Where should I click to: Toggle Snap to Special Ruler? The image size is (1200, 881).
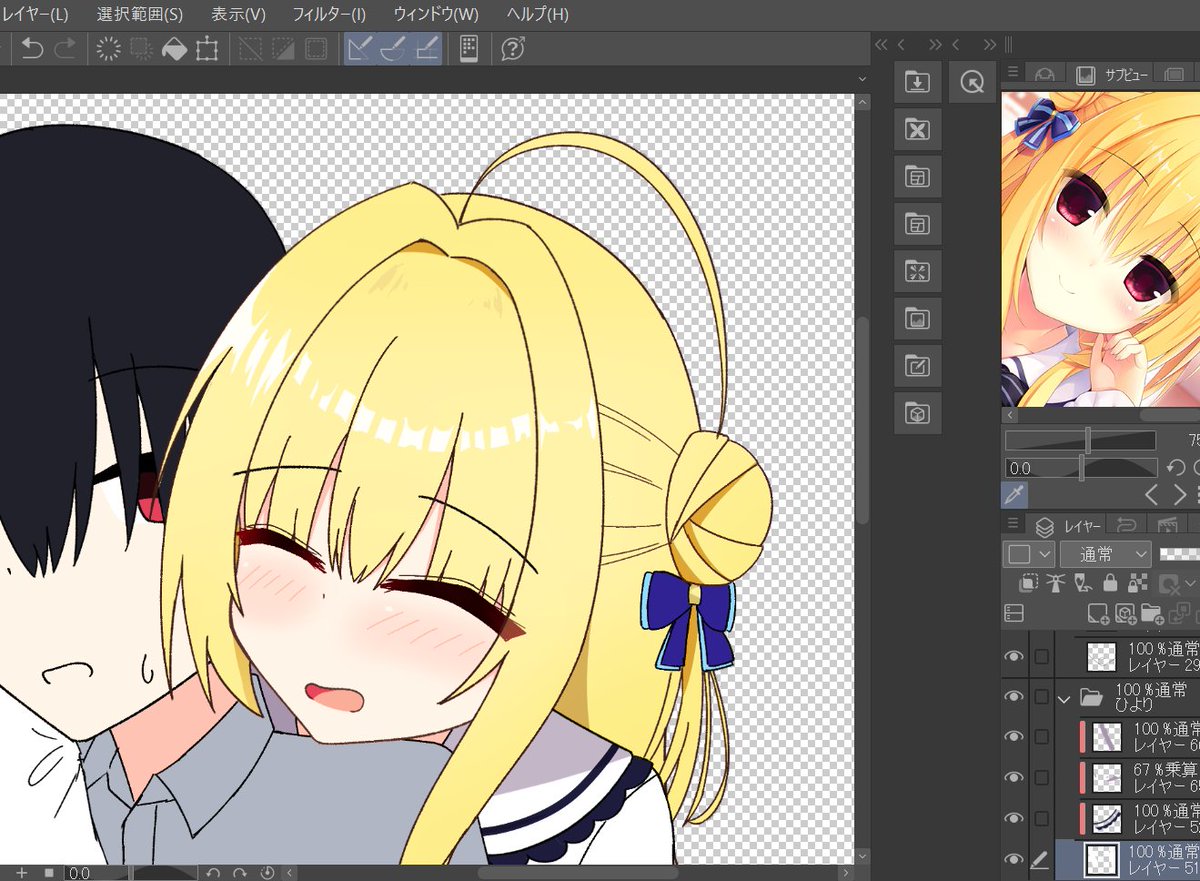click(x=393, y=48)
